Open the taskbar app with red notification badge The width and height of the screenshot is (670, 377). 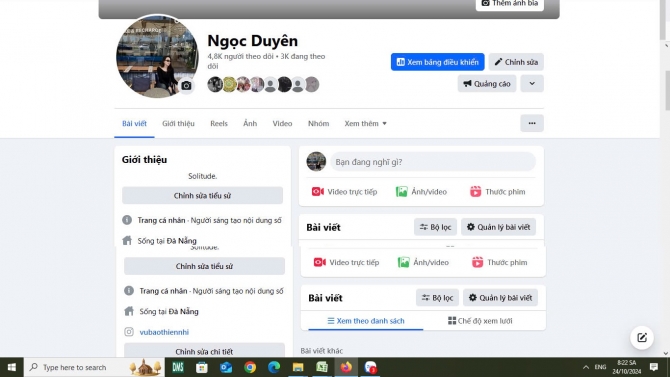coord(370,367)
